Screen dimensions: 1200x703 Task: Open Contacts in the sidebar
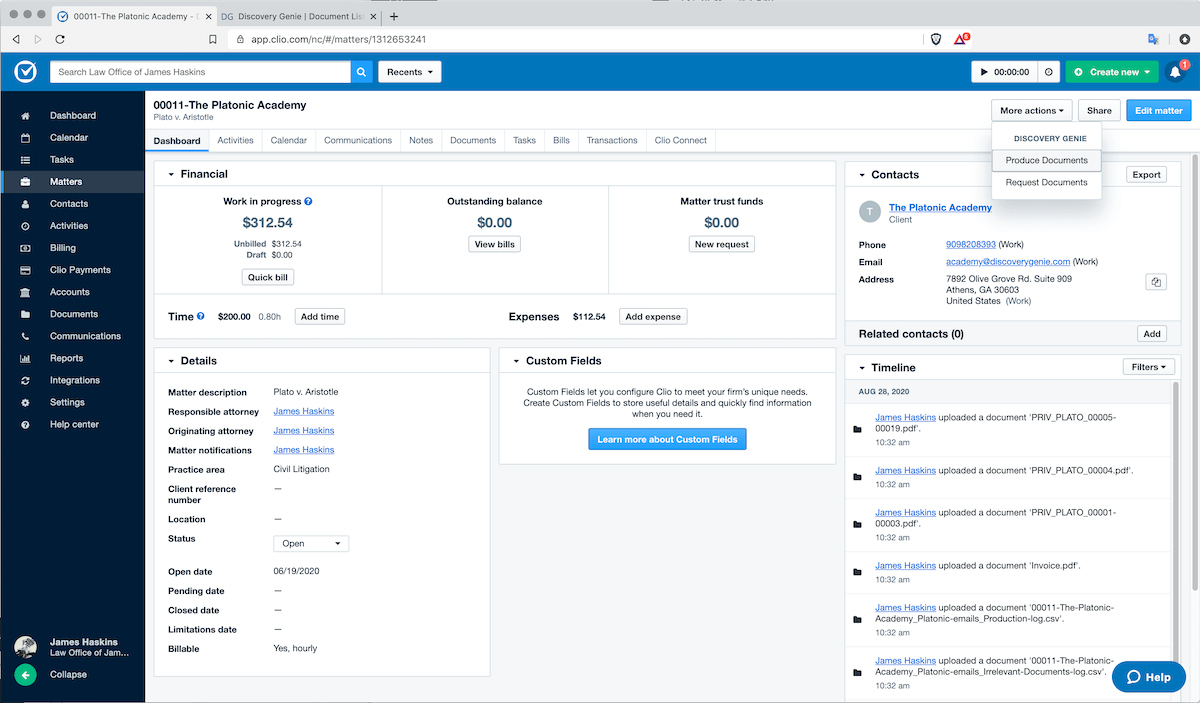72,204
